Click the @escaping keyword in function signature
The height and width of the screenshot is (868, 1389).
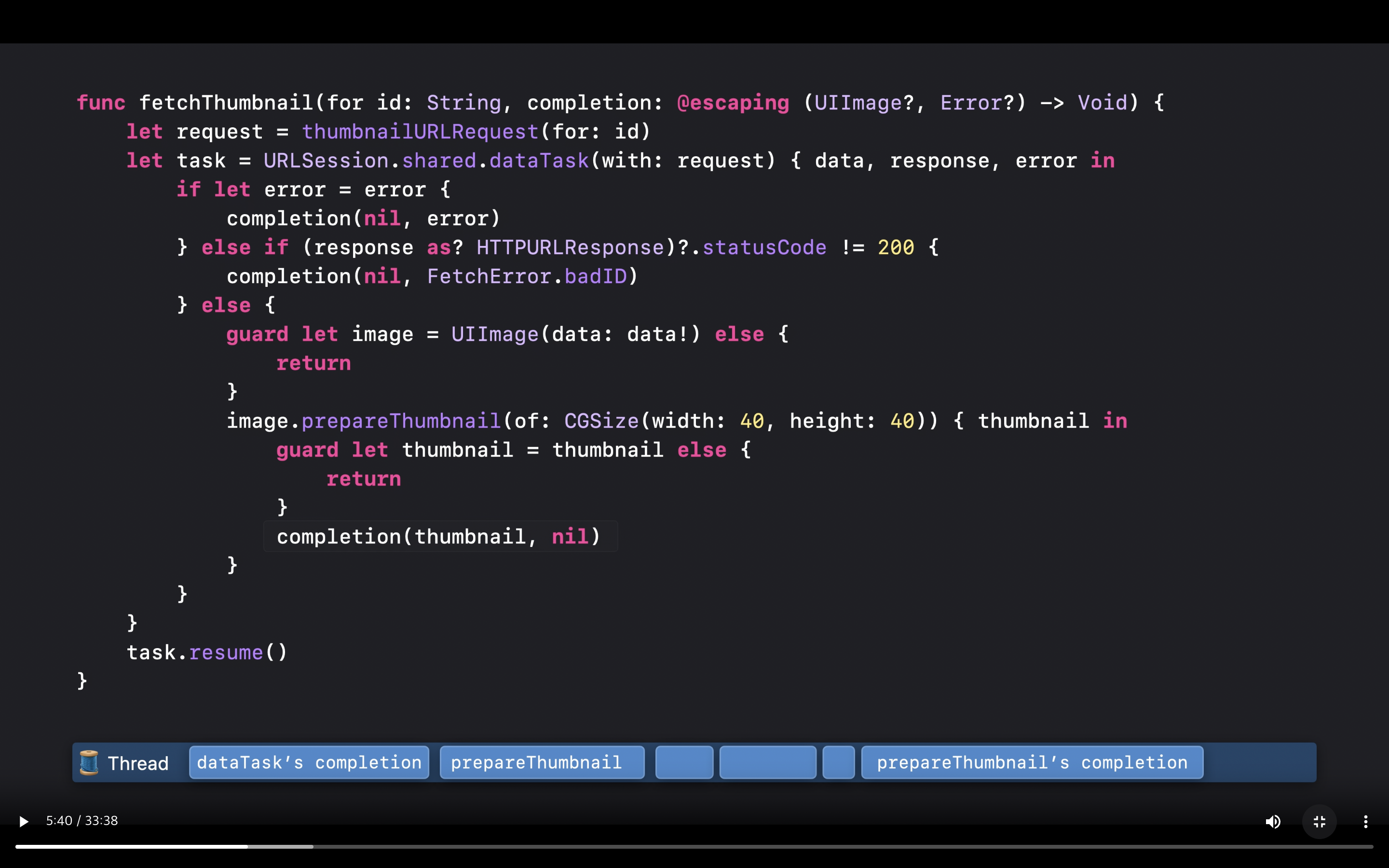pos(733,103)
